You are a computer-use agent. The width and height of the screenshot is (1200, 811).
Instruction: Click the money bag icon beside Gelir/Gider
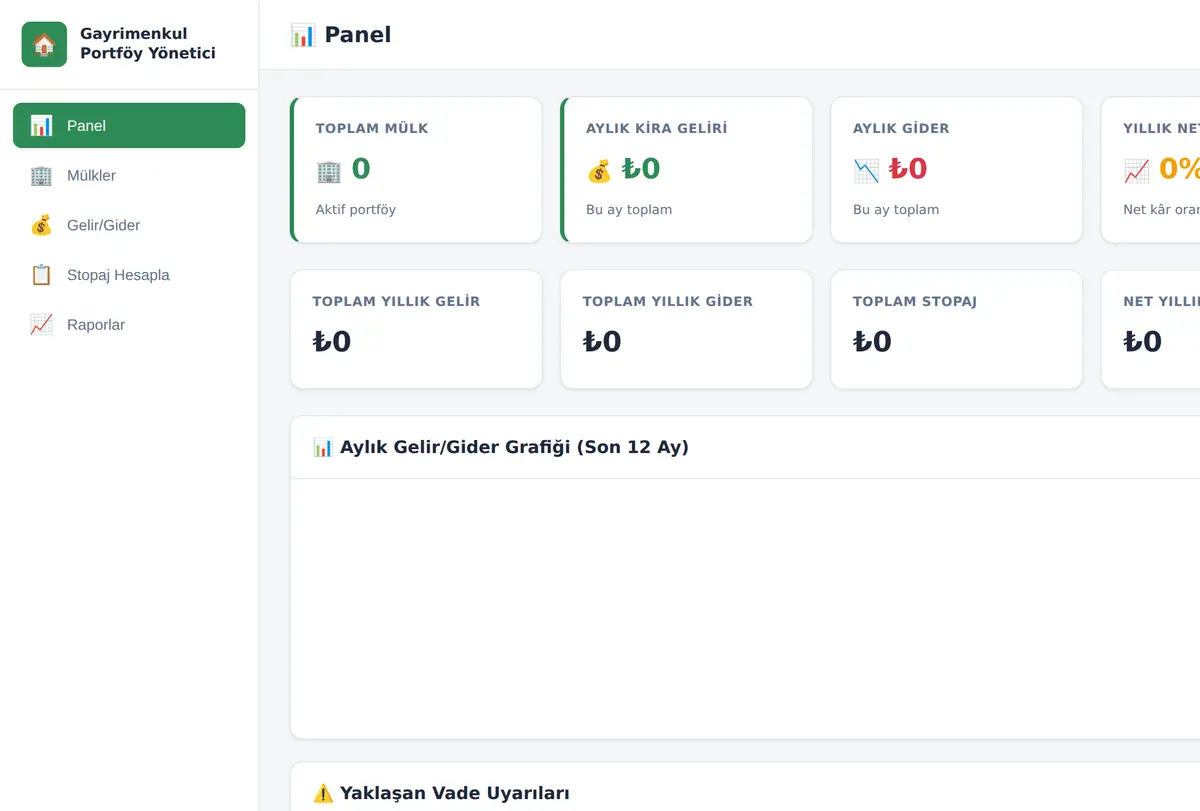41,226
